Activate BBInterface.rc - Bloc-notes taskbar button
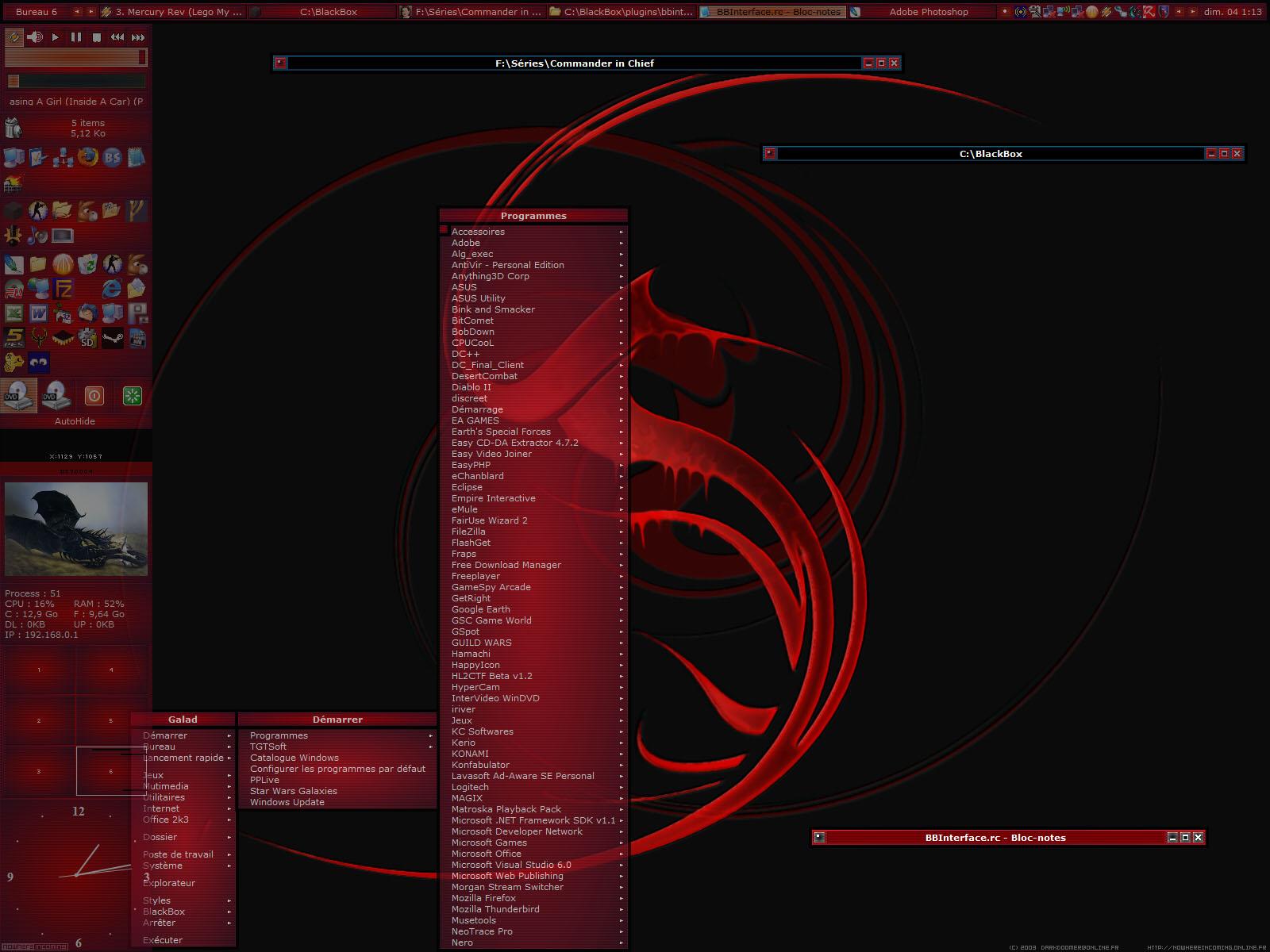 (772, 12)
